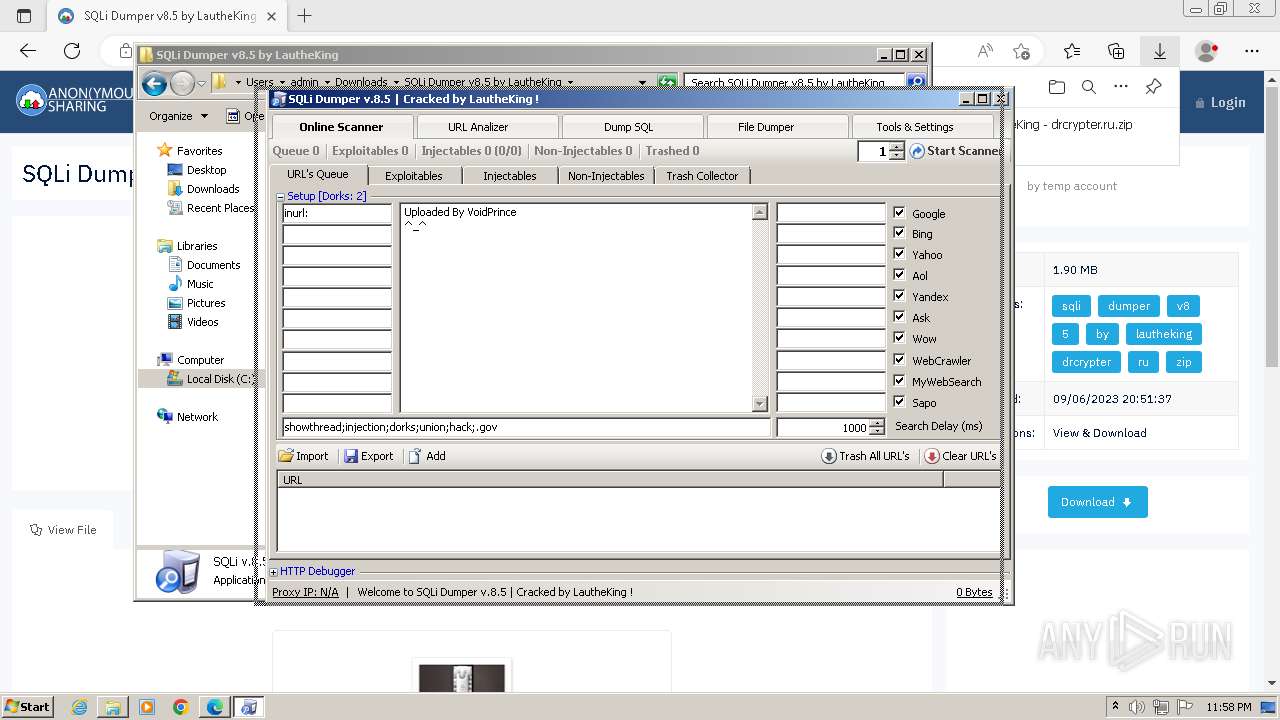Uncheck the Yandex search engine
The width and height of the screenshot is (1280, 720).
(x=899, y=296)
